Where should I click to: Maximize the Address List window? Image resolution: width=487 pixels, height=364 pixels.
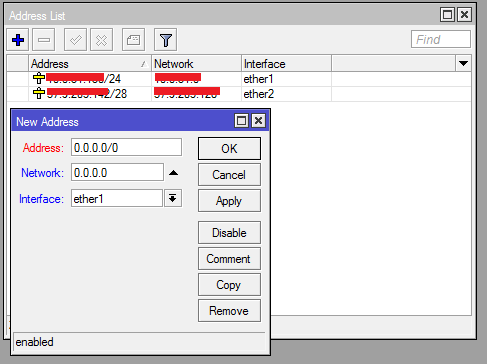pyautogui.click(x=447, y=15)
